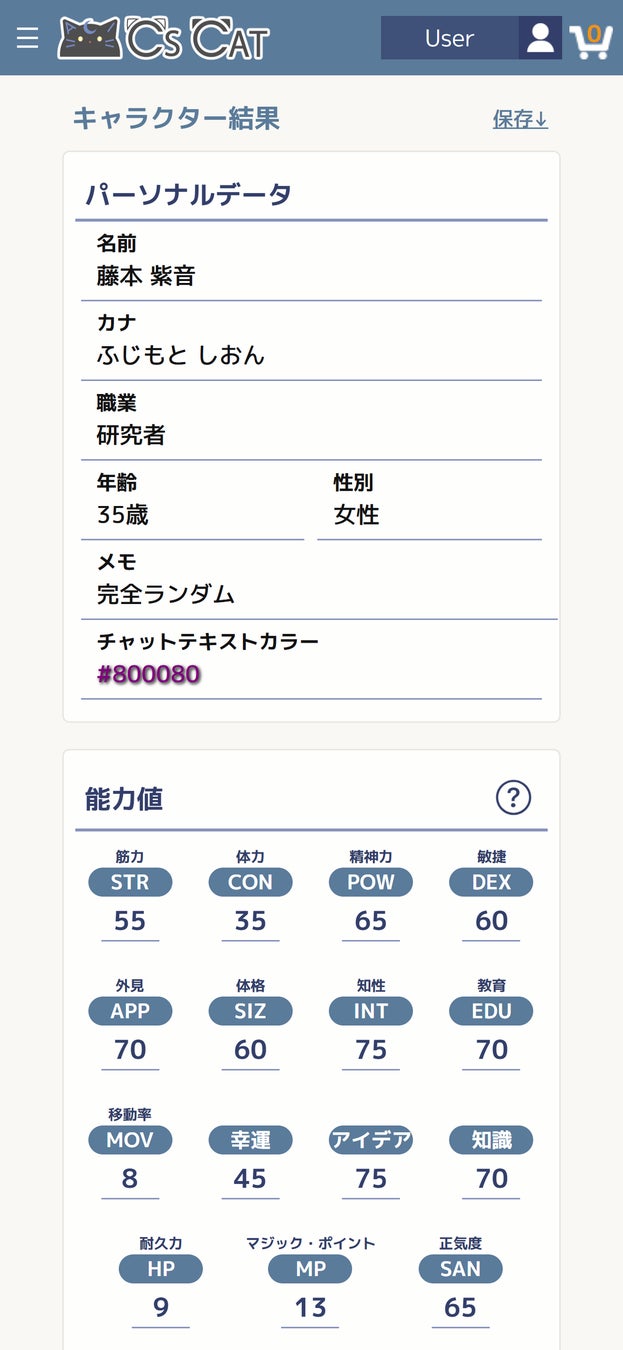Select the DEX ability badge
The image size is (623, 1350).
click(491, 882)
